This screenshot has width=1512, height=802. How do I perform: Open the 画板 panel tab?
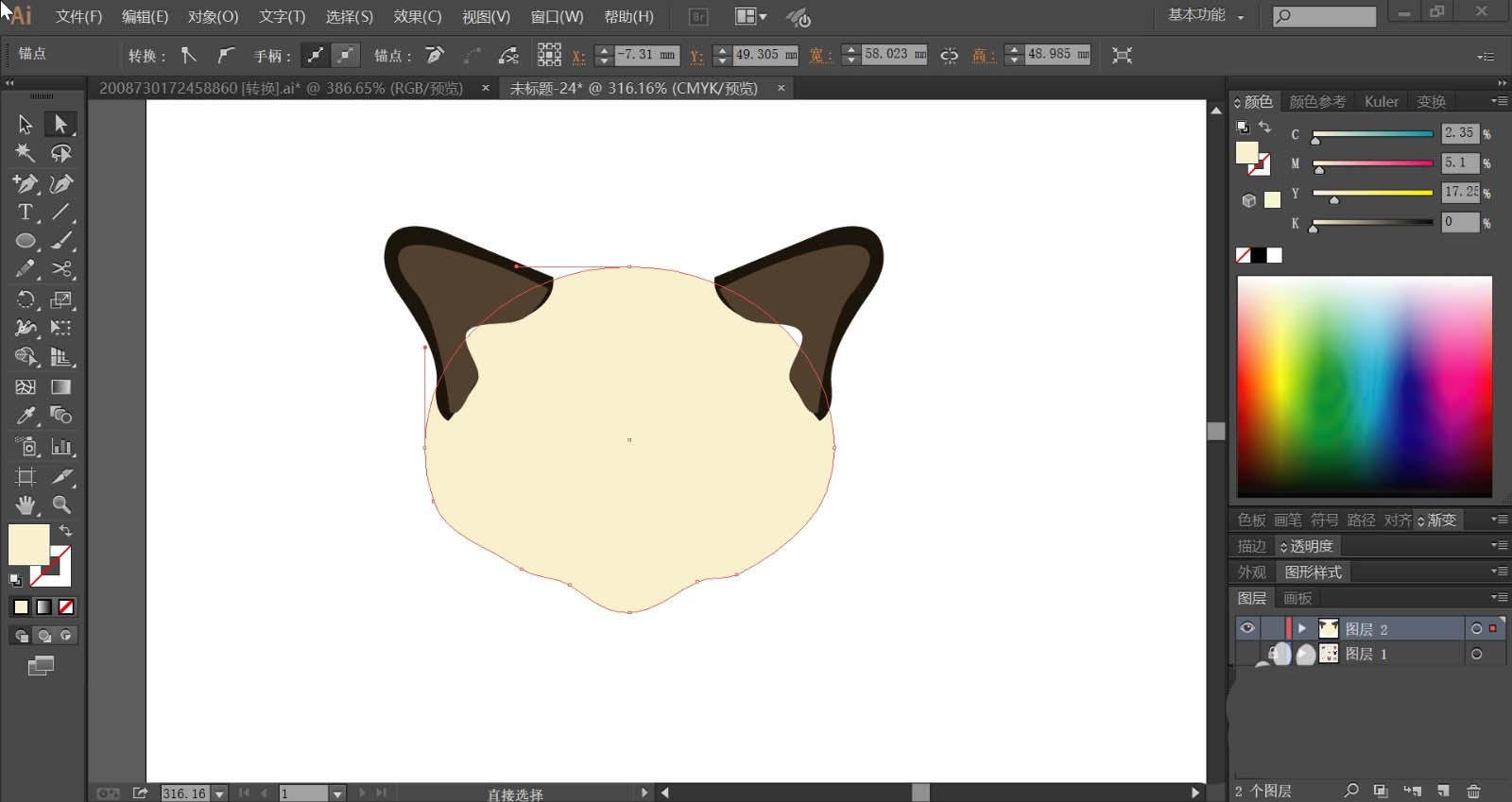click(1297, 598)
